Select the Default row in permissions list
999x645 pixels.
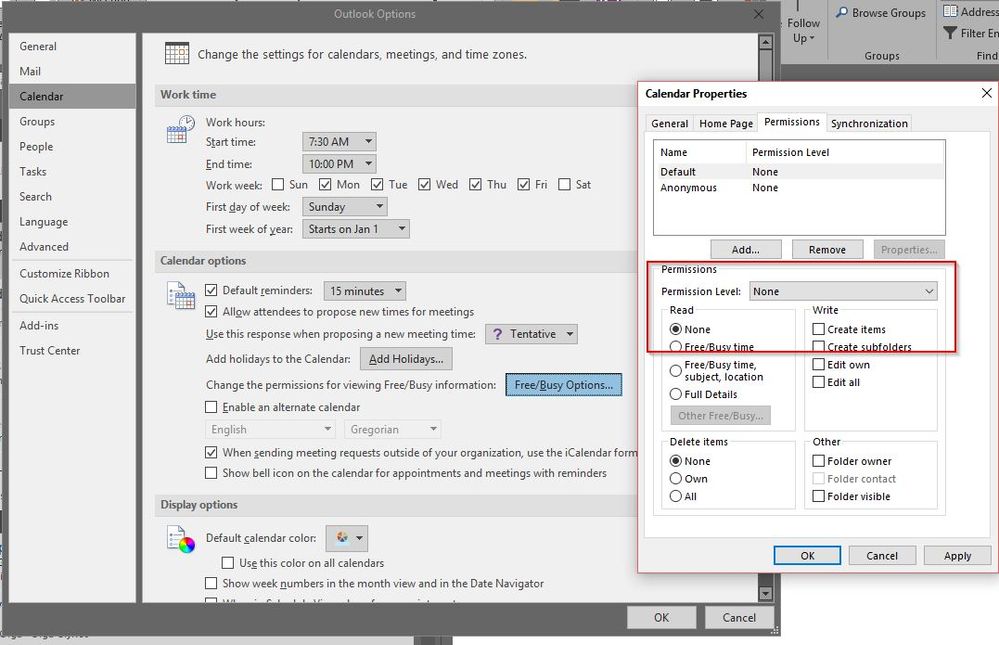799,171
